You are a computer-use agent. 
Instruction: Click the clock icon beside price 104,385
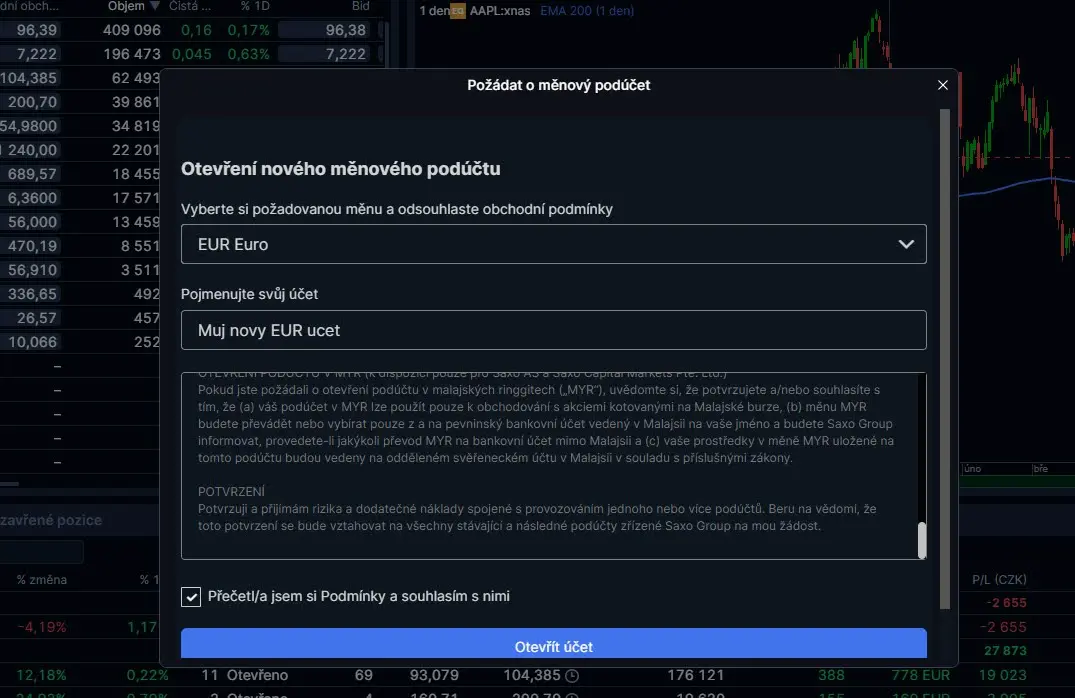point(572,676)
